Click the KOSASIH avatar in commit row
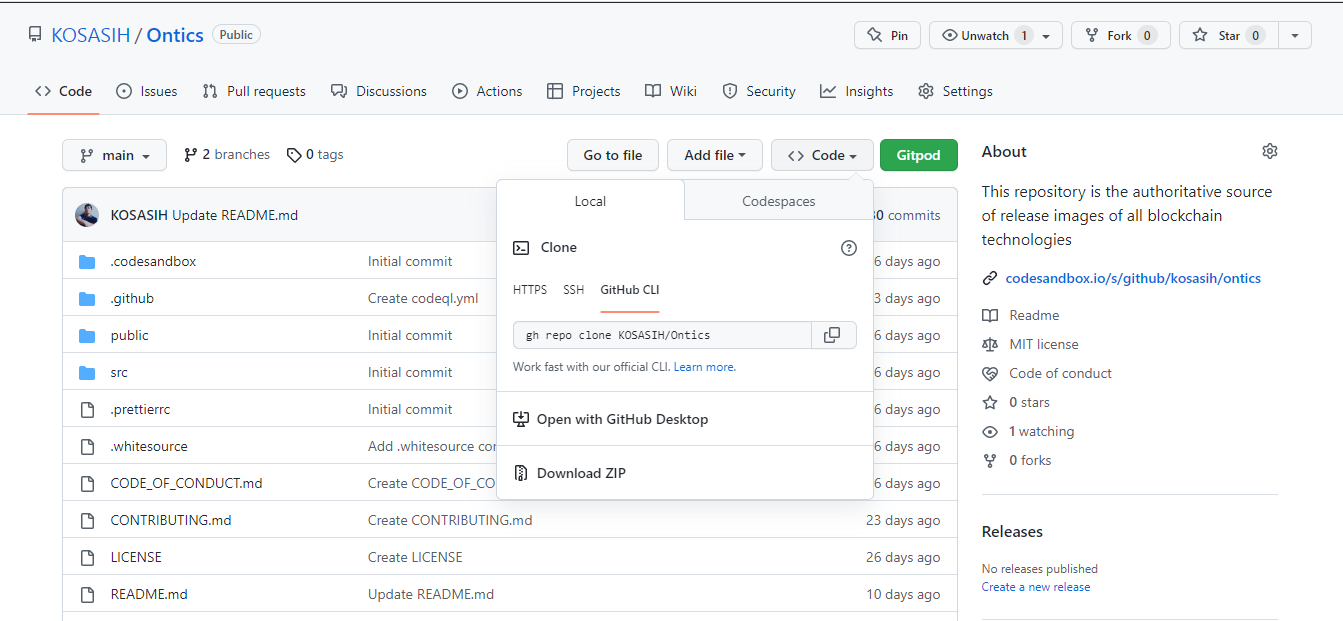This screenshot has width=1343, height=621. coord(87,215)
